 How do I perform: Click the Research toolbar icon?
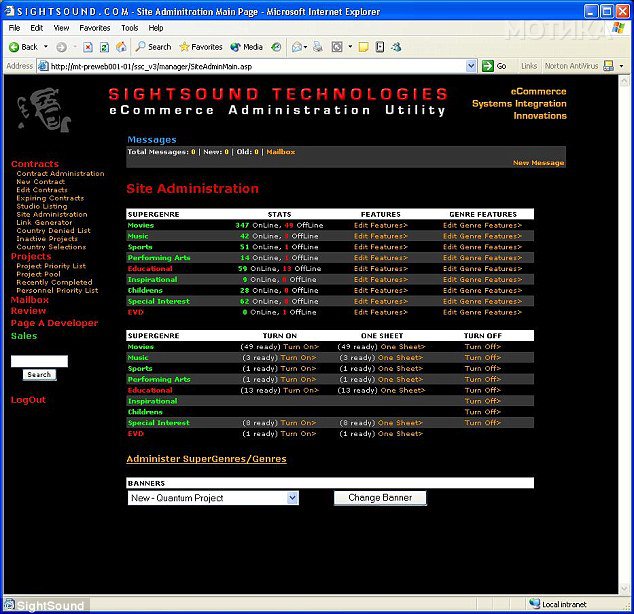(380, 47)
